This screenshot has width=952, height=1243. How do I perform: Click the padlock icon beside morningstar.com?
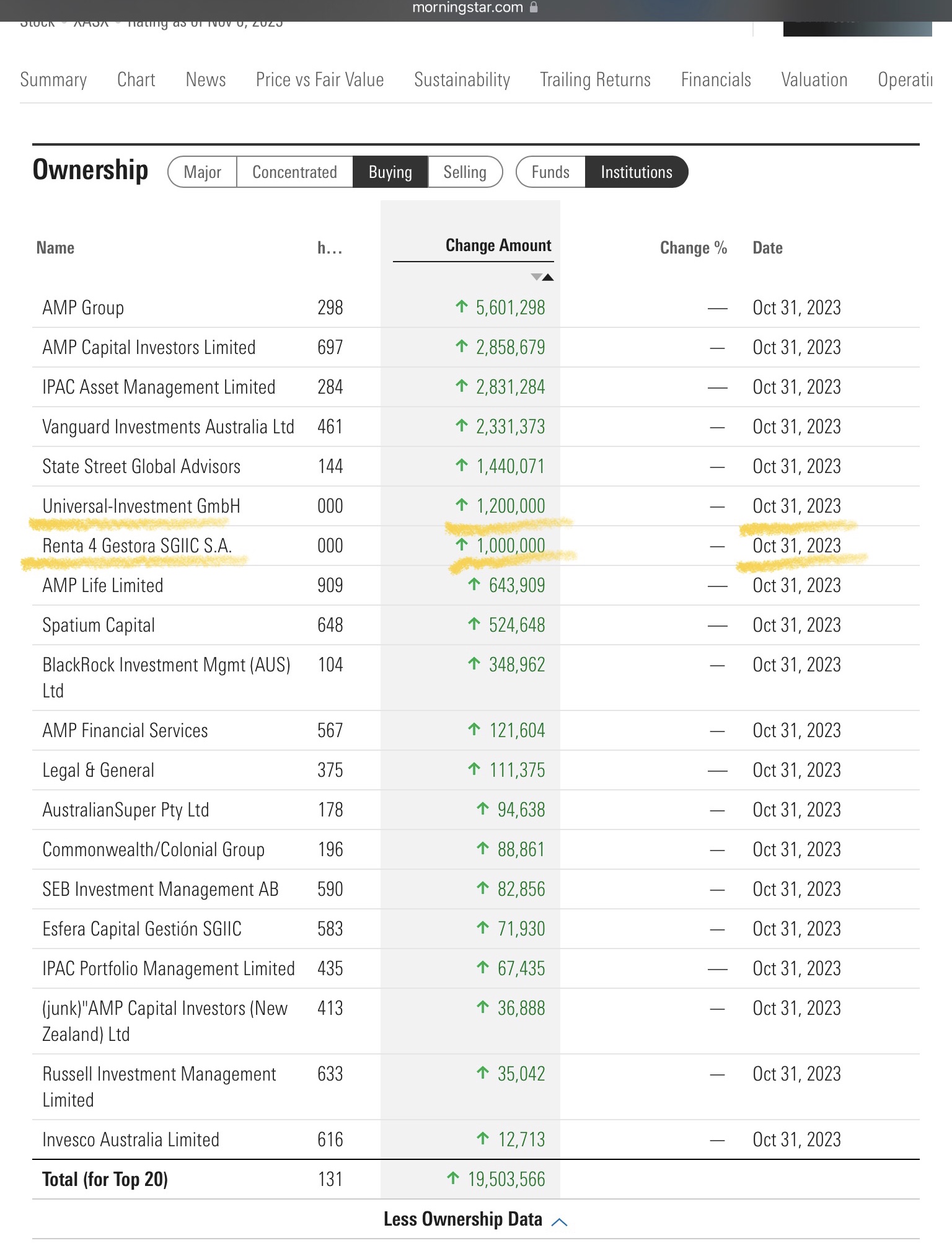(534, 7)
